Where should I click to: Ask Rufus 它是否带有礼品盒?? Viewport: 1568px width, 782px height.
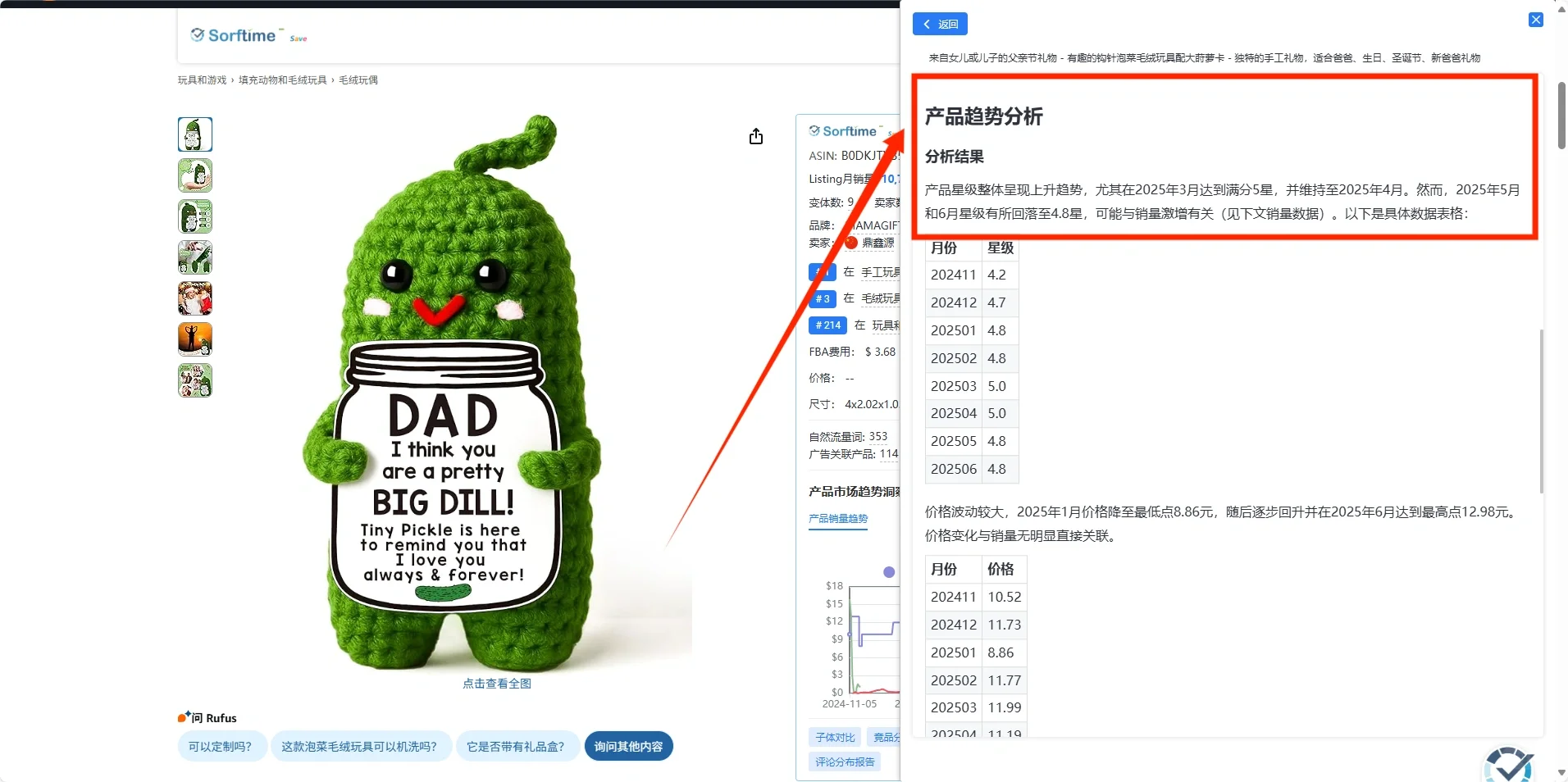[x=516, y=747]
